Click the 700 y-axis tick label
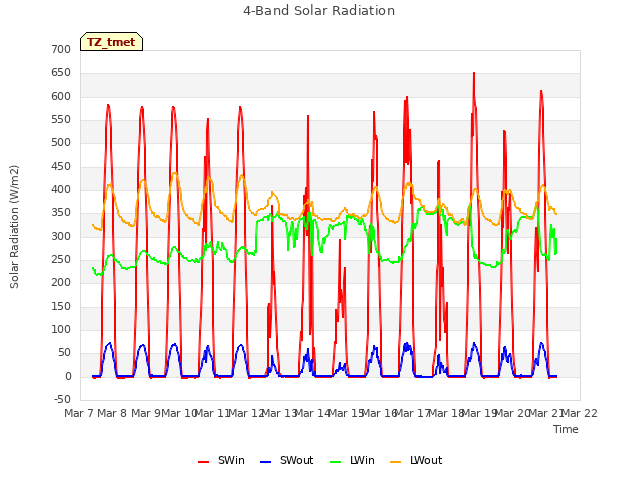This screenshot has height=480, width=640. coord(61,49)
